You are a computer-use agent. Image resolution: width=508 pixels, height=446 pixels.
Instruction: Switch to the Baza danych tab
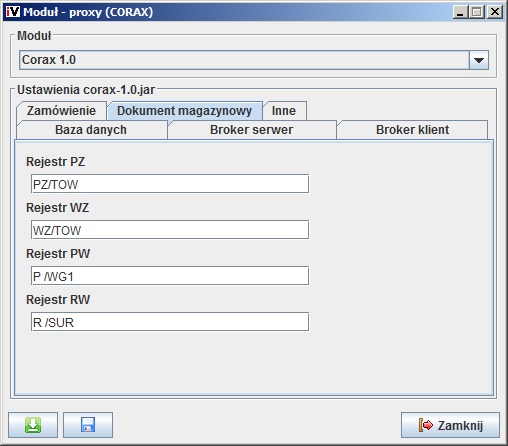coord(91,130)
